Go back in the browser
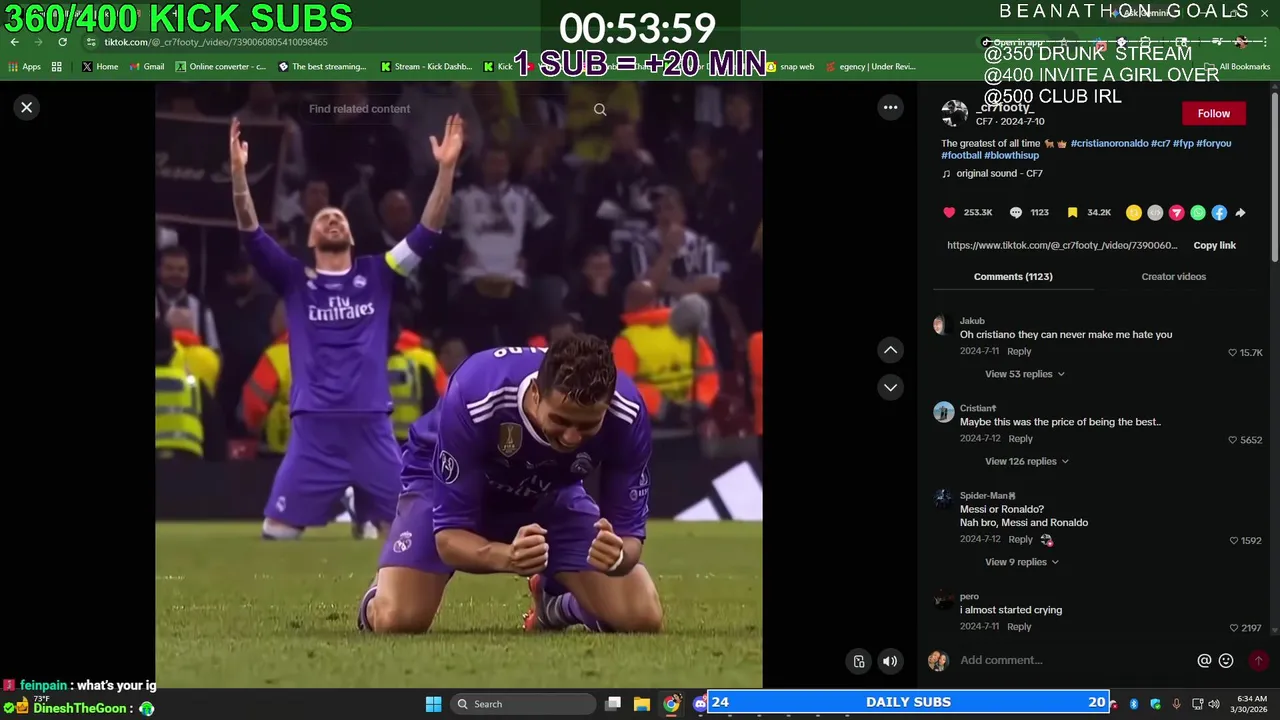 14,42
